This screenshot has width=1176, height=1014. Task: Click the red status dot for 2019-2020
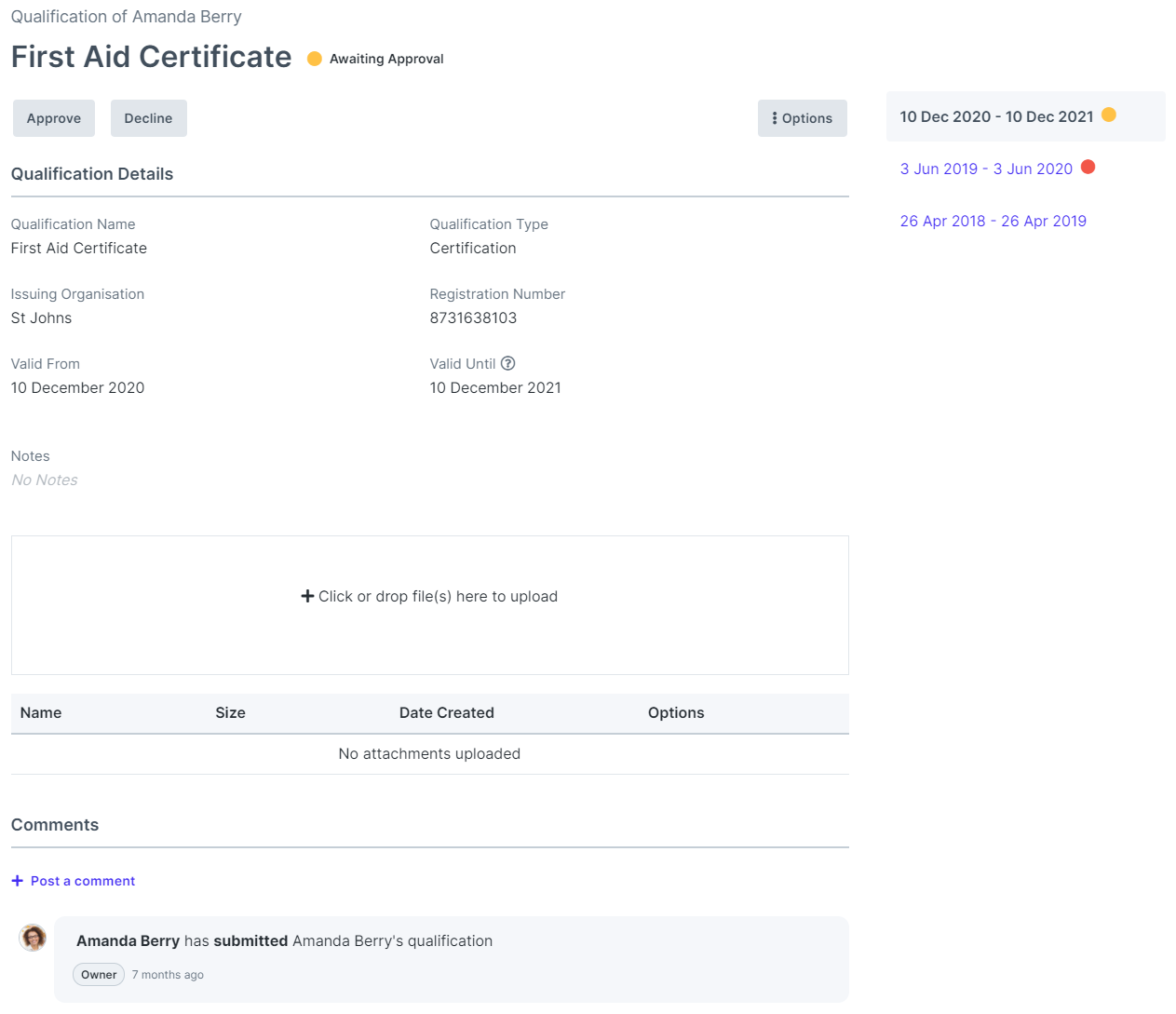click(x=1088, y=167)
